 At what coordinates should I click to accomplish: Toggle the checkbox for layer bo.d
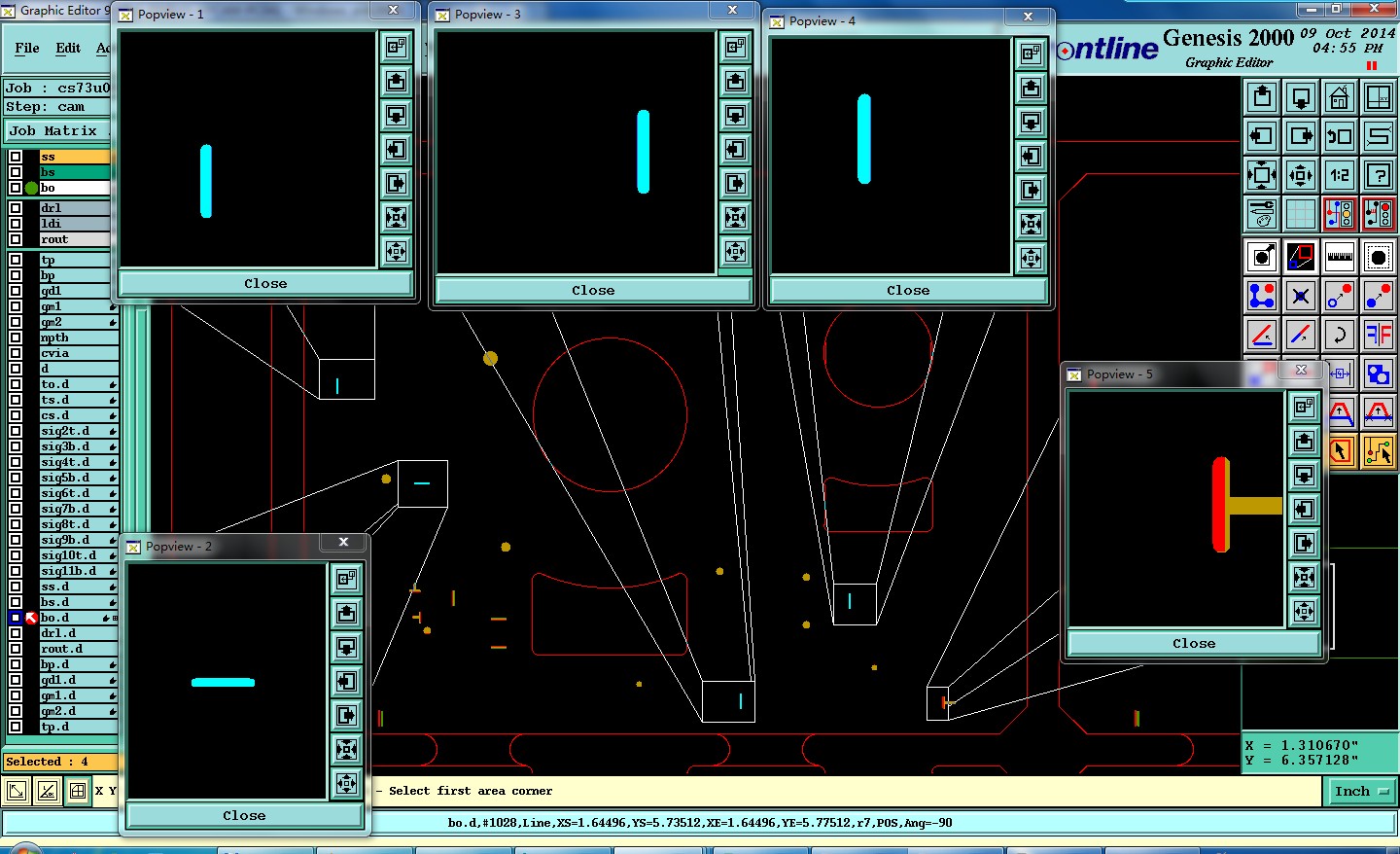[16, 618]
